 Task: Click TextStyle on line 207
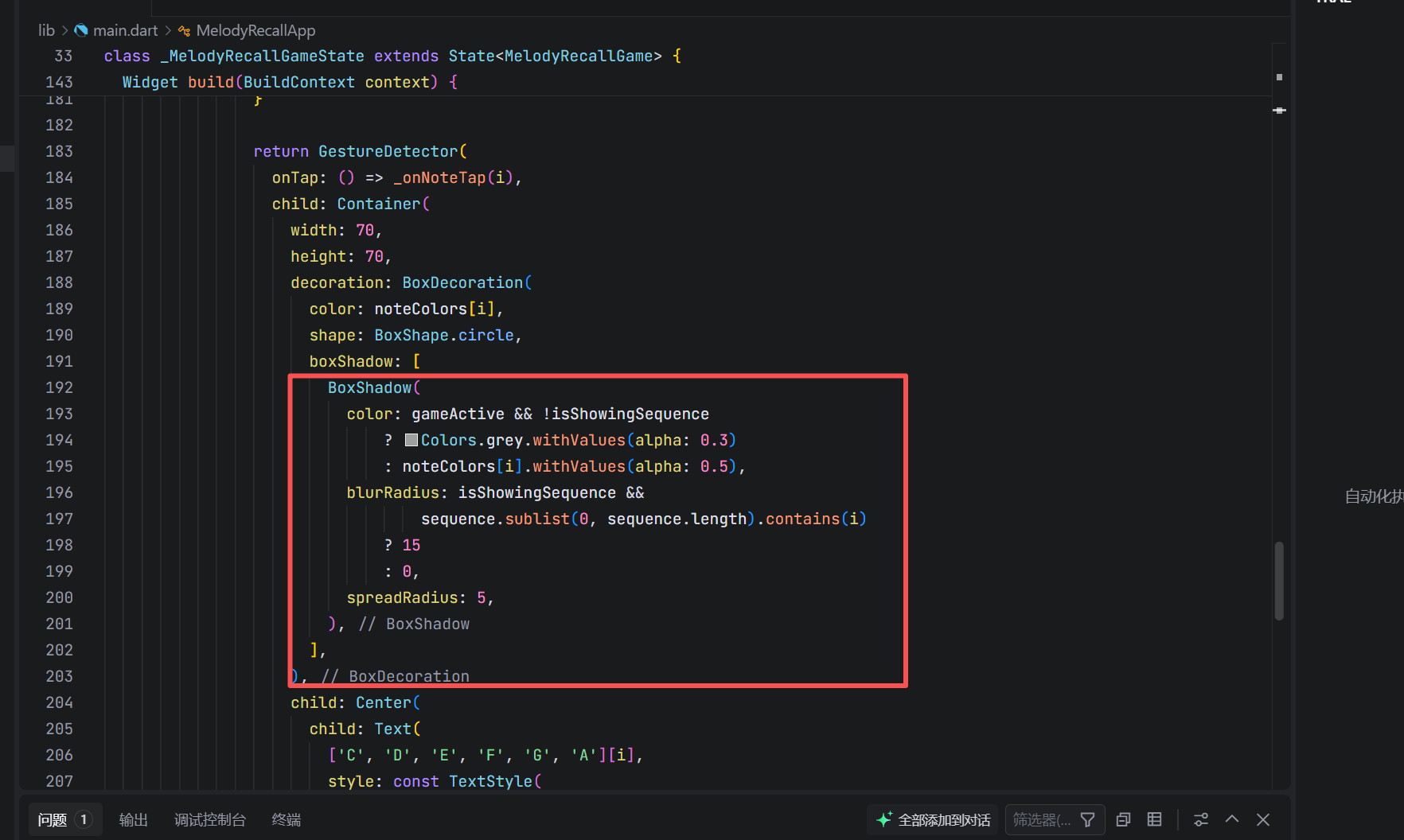click(490, 781)
